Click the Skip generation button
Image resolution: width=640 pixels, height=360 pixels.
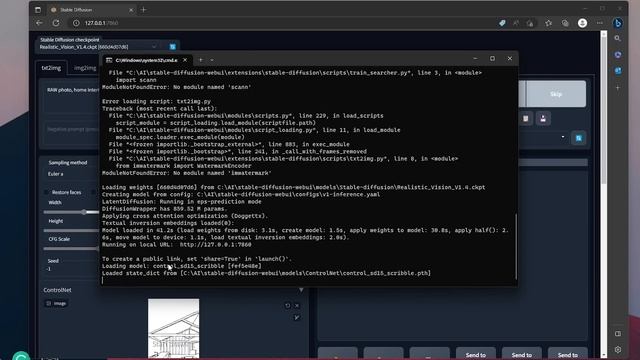click(556, 94)
